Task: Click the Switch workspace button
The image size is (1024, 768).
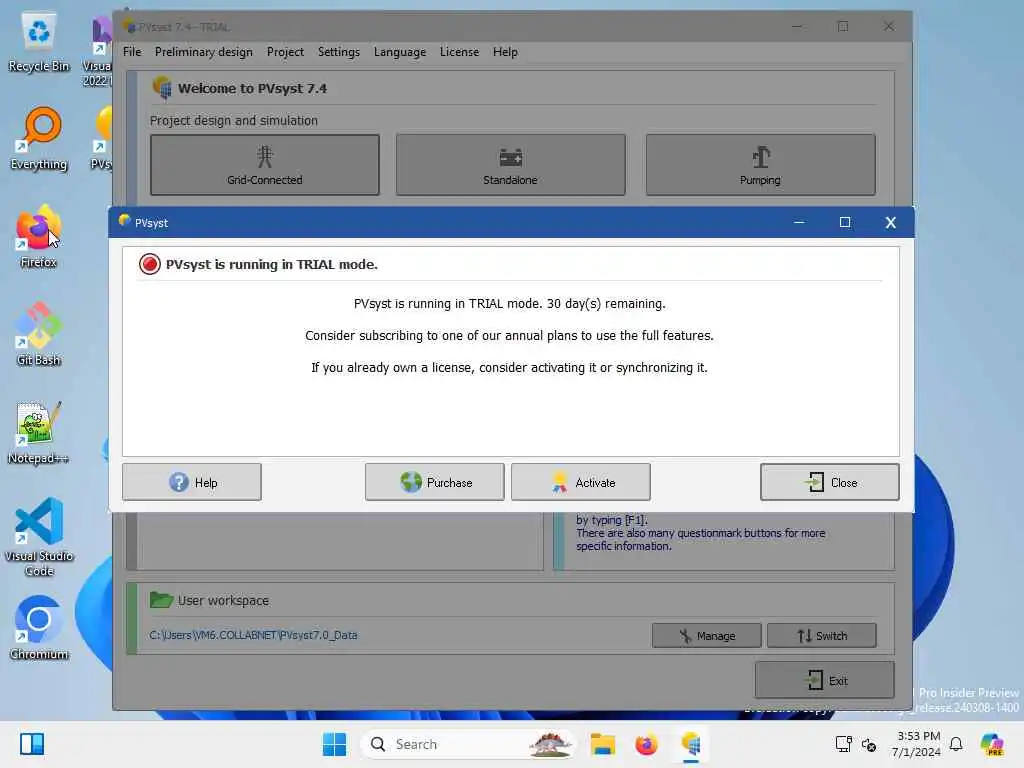Action: tap(822, 635)
